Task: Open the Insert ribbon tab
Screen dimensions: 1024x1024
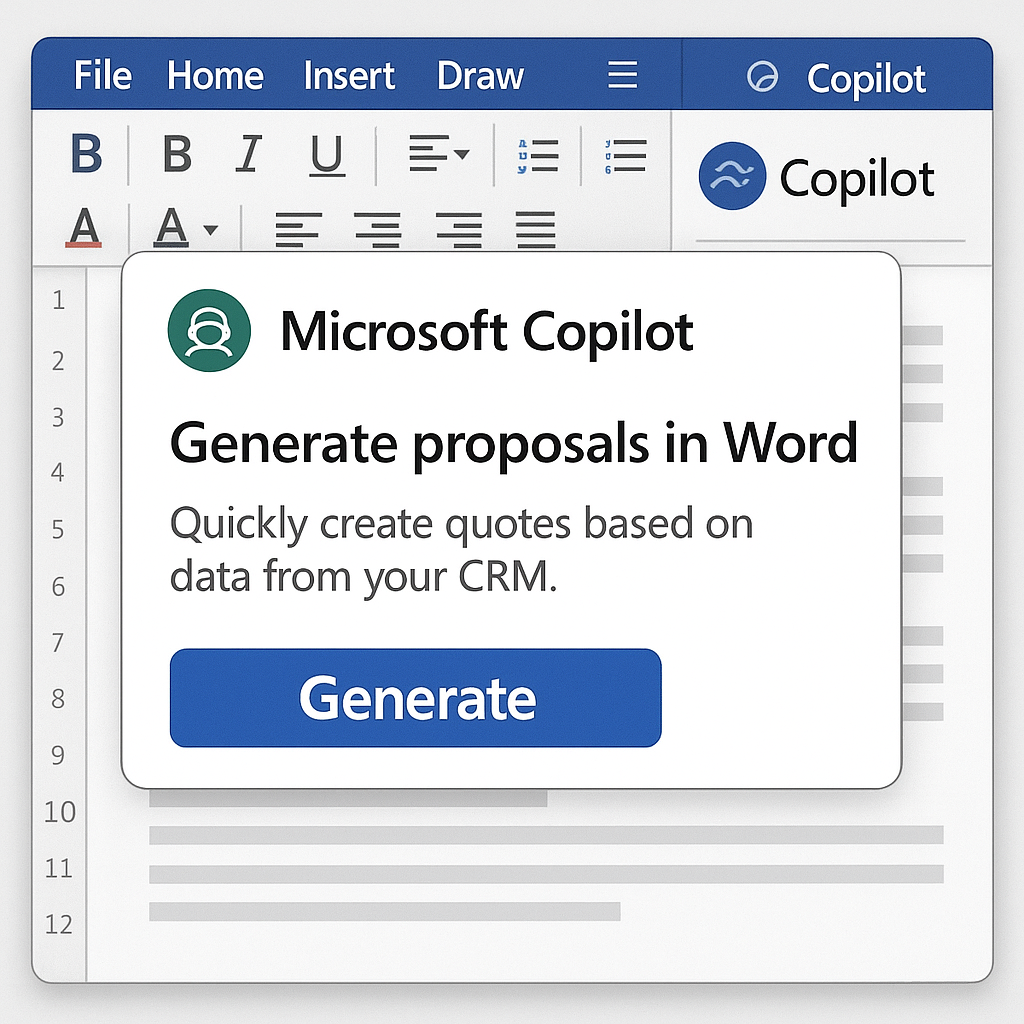Action: click(x=349, y=75)
